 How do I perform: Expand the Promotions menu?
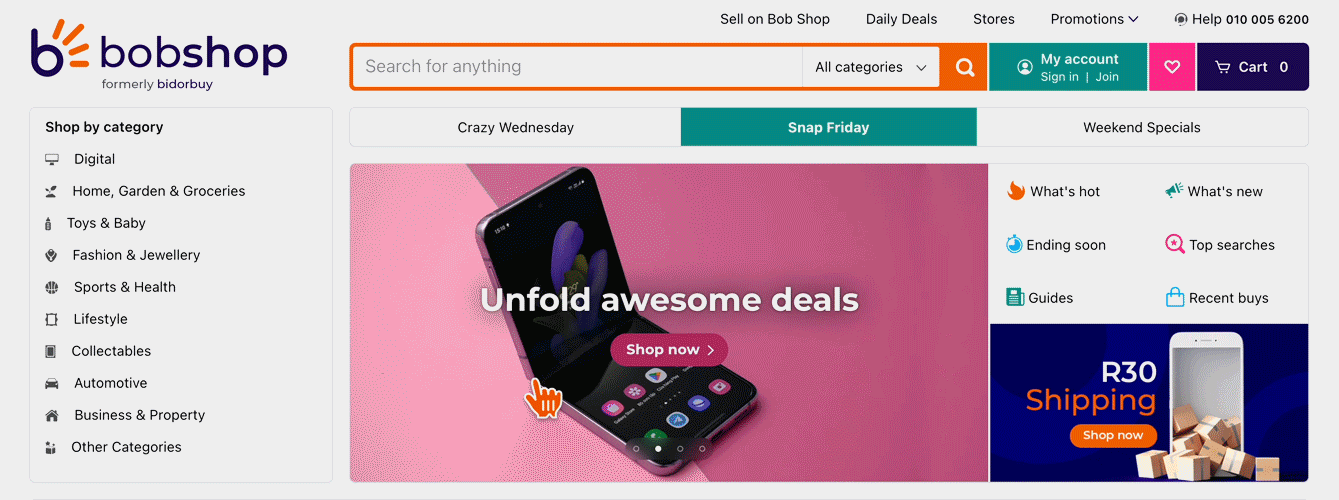pyautogui.click(x=1094, y=19)
